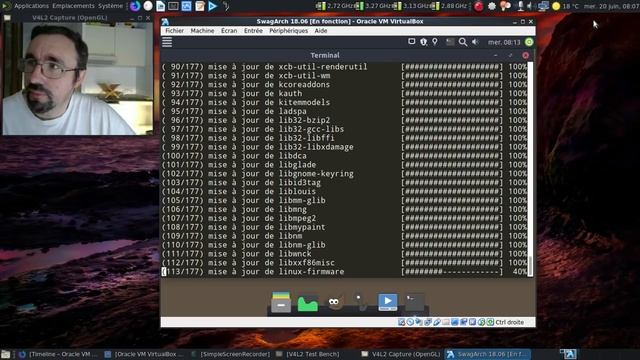
Task: Click the optical disk status icon in VirtualBox
Action: click(x=410, y=322)
